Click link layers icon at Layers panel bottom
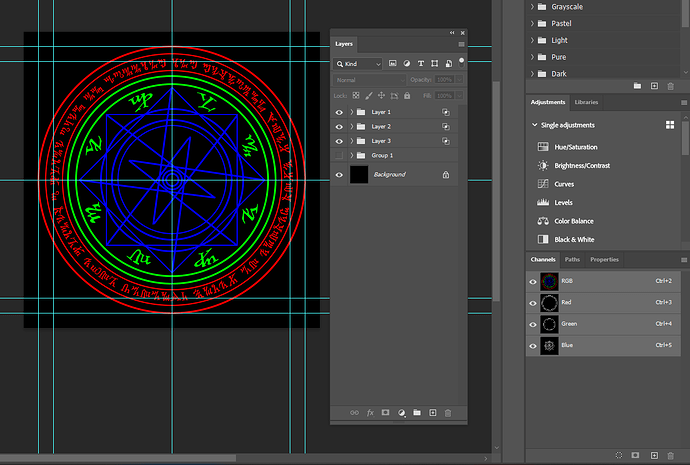The width and height of the screenshot is (690, 465). 354,413
